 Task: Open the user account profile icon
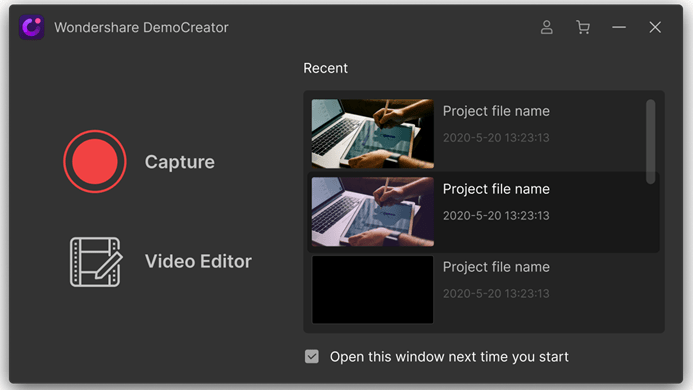(547, 27)
